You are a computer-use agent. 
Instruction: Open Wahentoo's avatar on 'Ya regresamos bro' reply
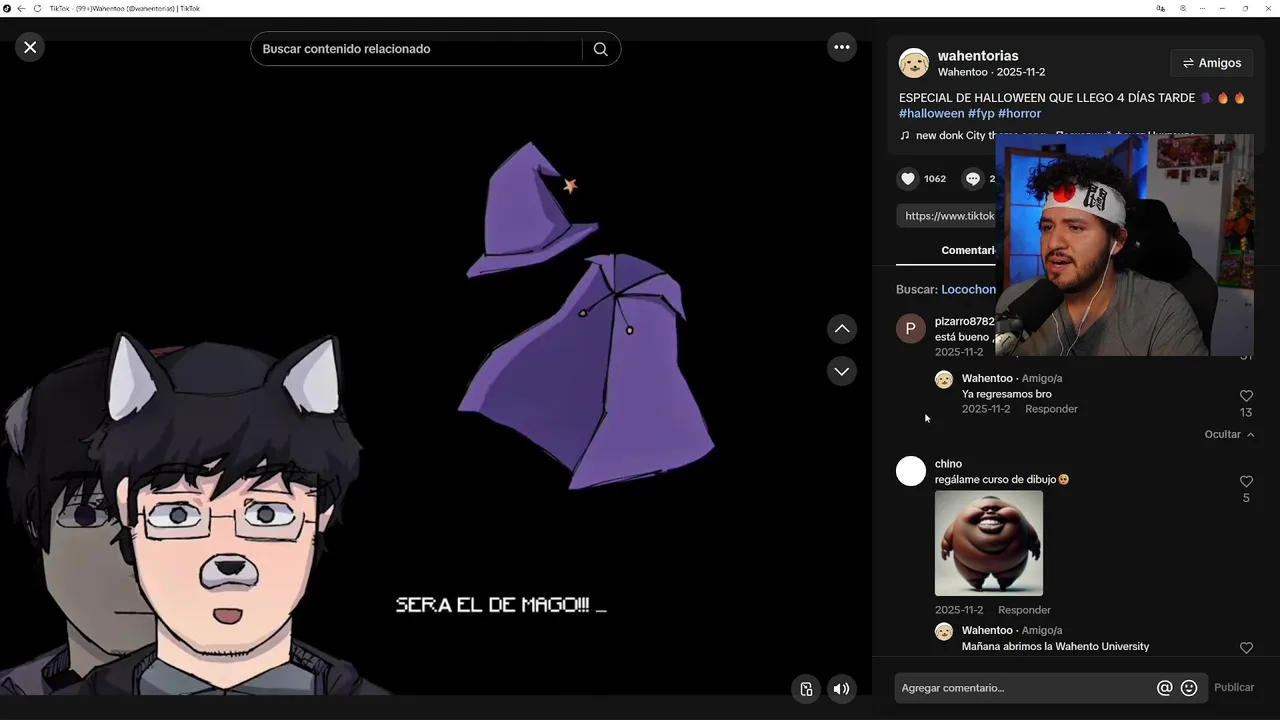click(944, 379)
